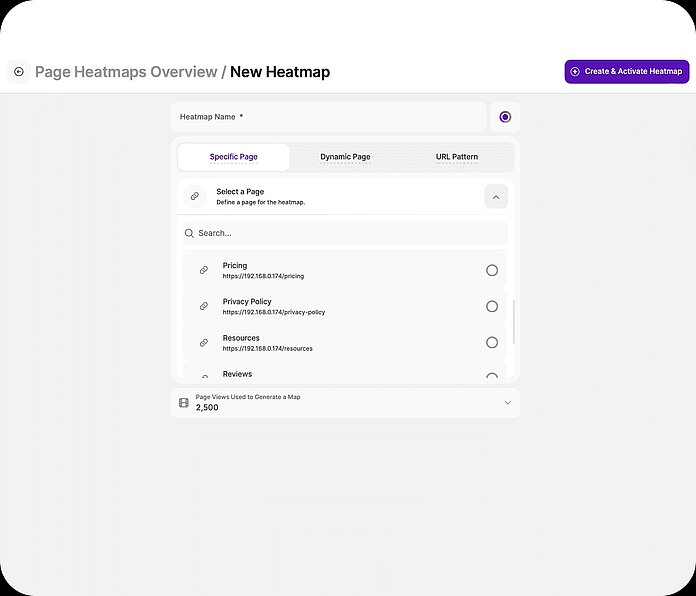Expand the Page Views dropdown chevron
The image size is (696, 596).
[507, 403]
